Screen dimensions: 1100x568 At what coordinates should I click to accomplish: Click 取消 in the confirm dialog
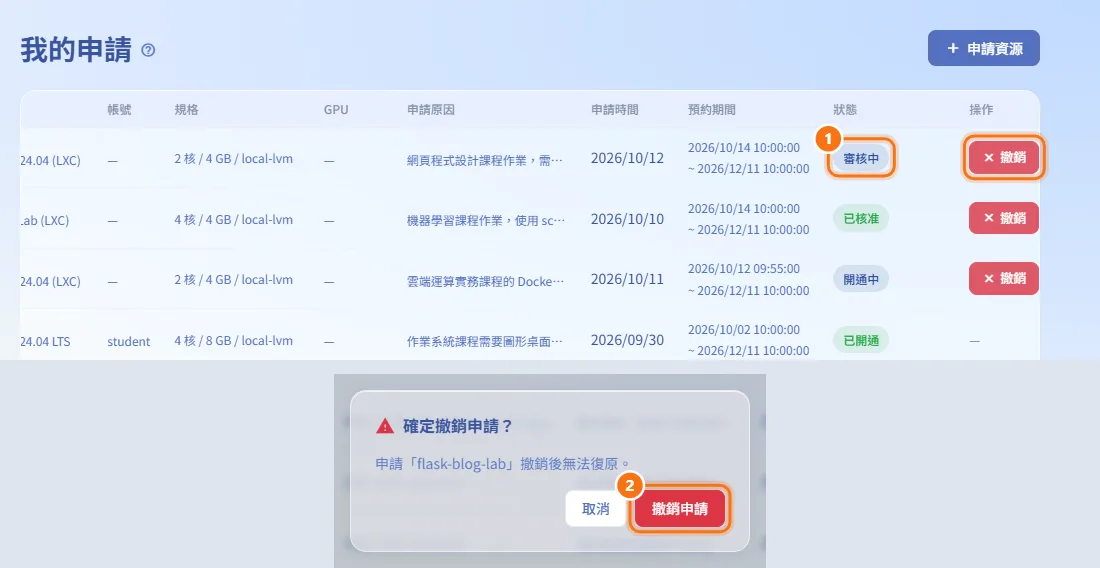(x=596, y=508)
